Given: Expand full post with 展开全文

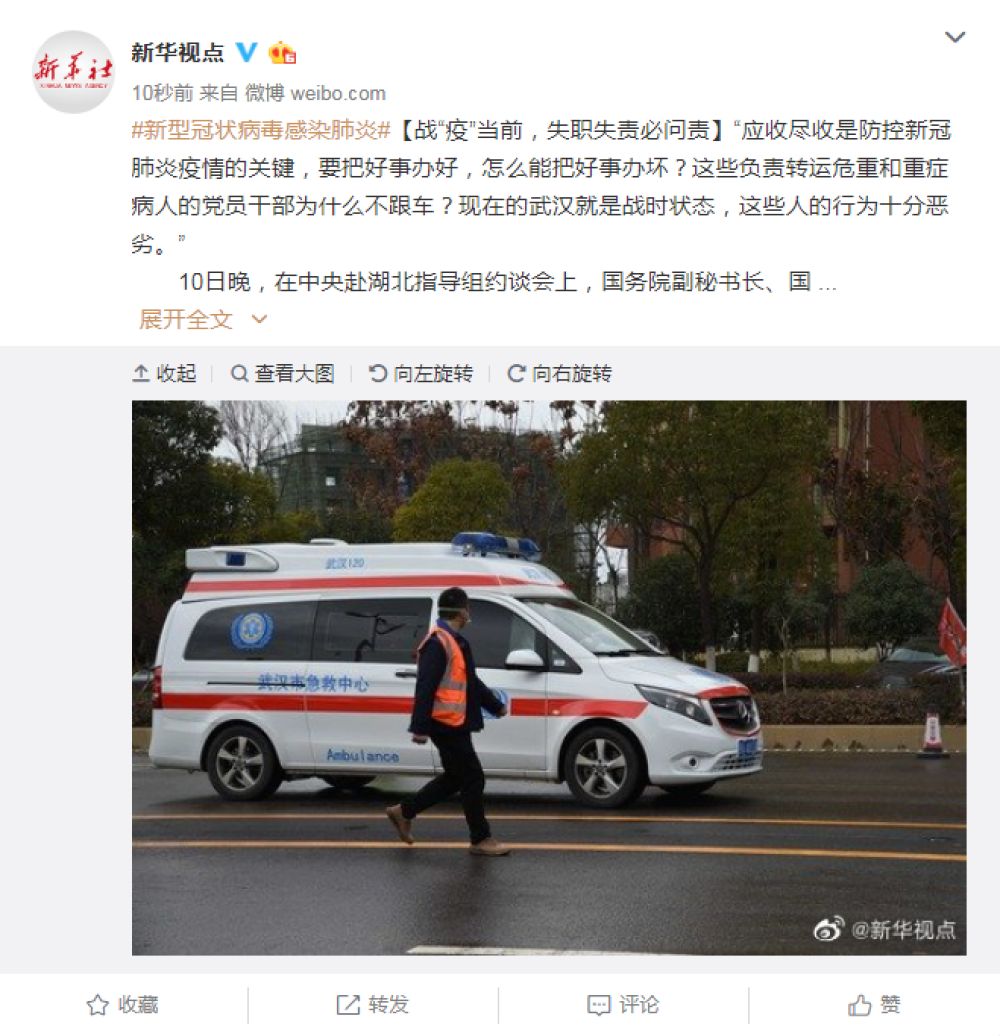Looking at the screenshot, I should click(x=186, y=320).
